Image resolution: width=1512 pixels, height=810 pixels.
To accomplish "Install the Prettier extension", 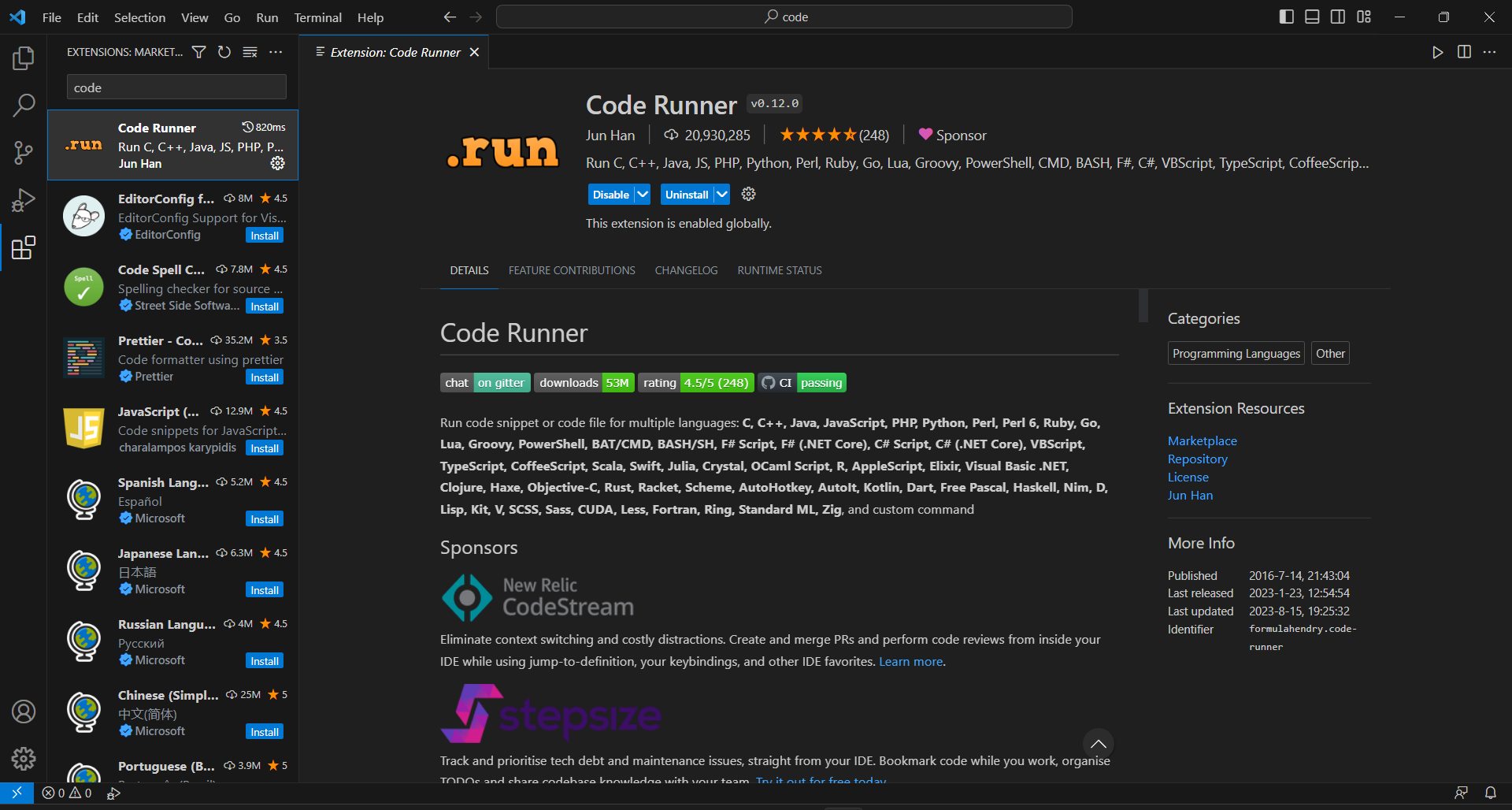I will (265, 377).
